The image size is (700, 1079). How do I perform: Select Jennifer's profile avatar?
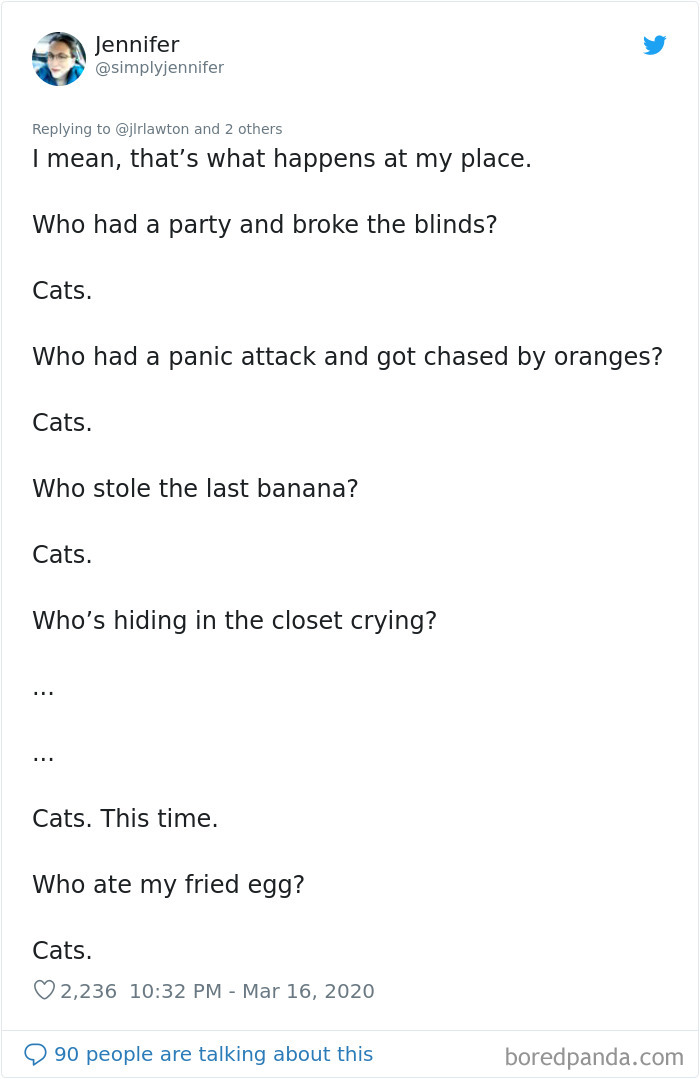click(59, 59)
